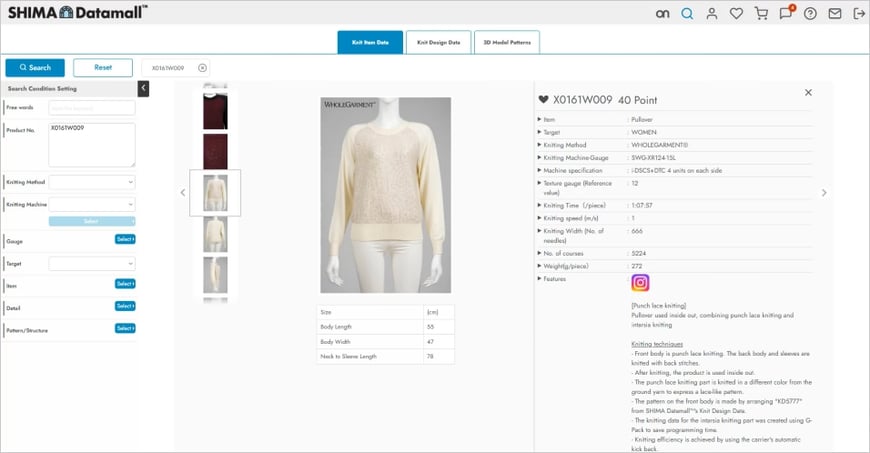Open the Knitting Machine dropdown
Screen dimensions: 870x453
[92, 204]
